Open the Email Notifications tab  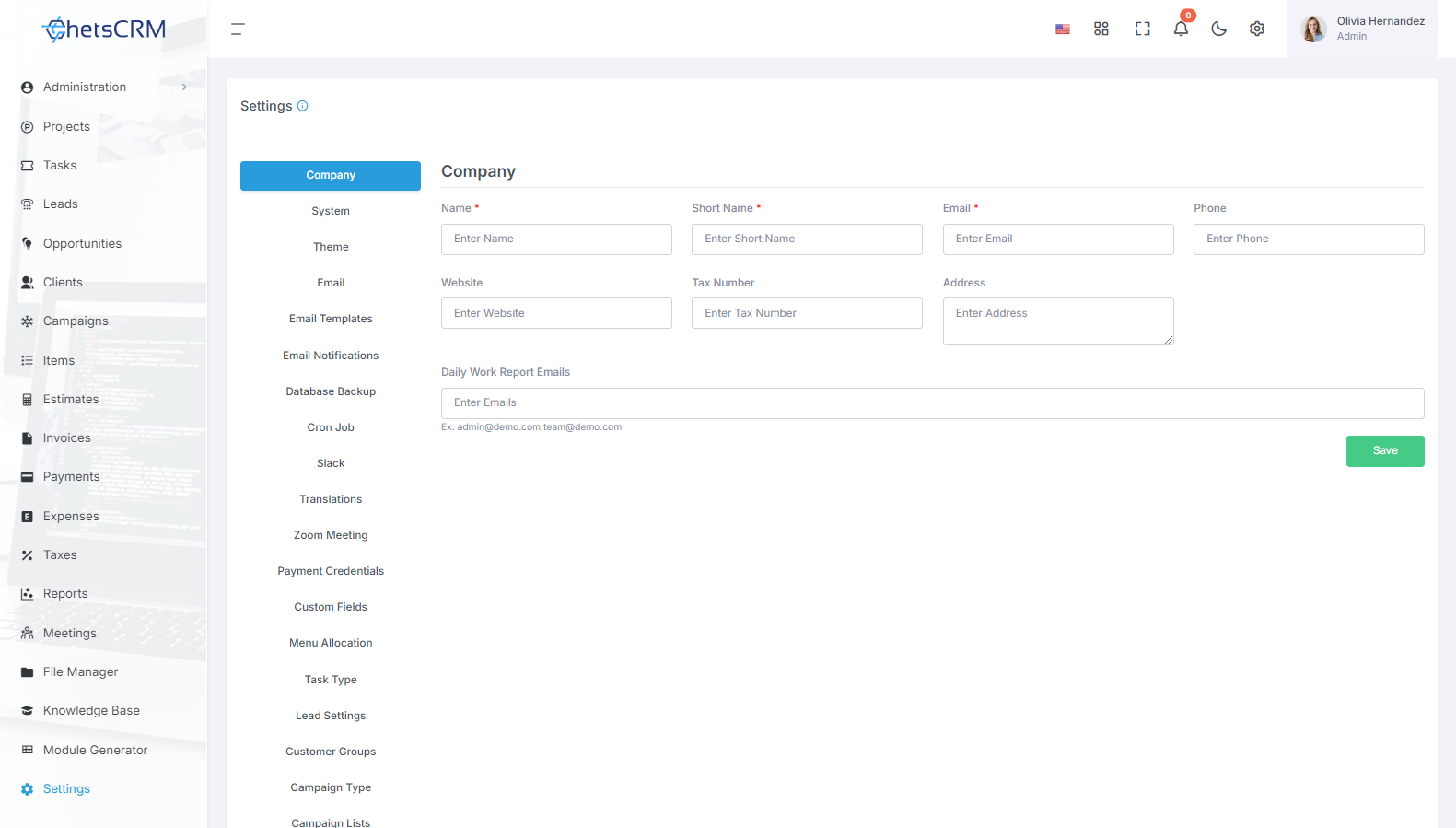331,356
